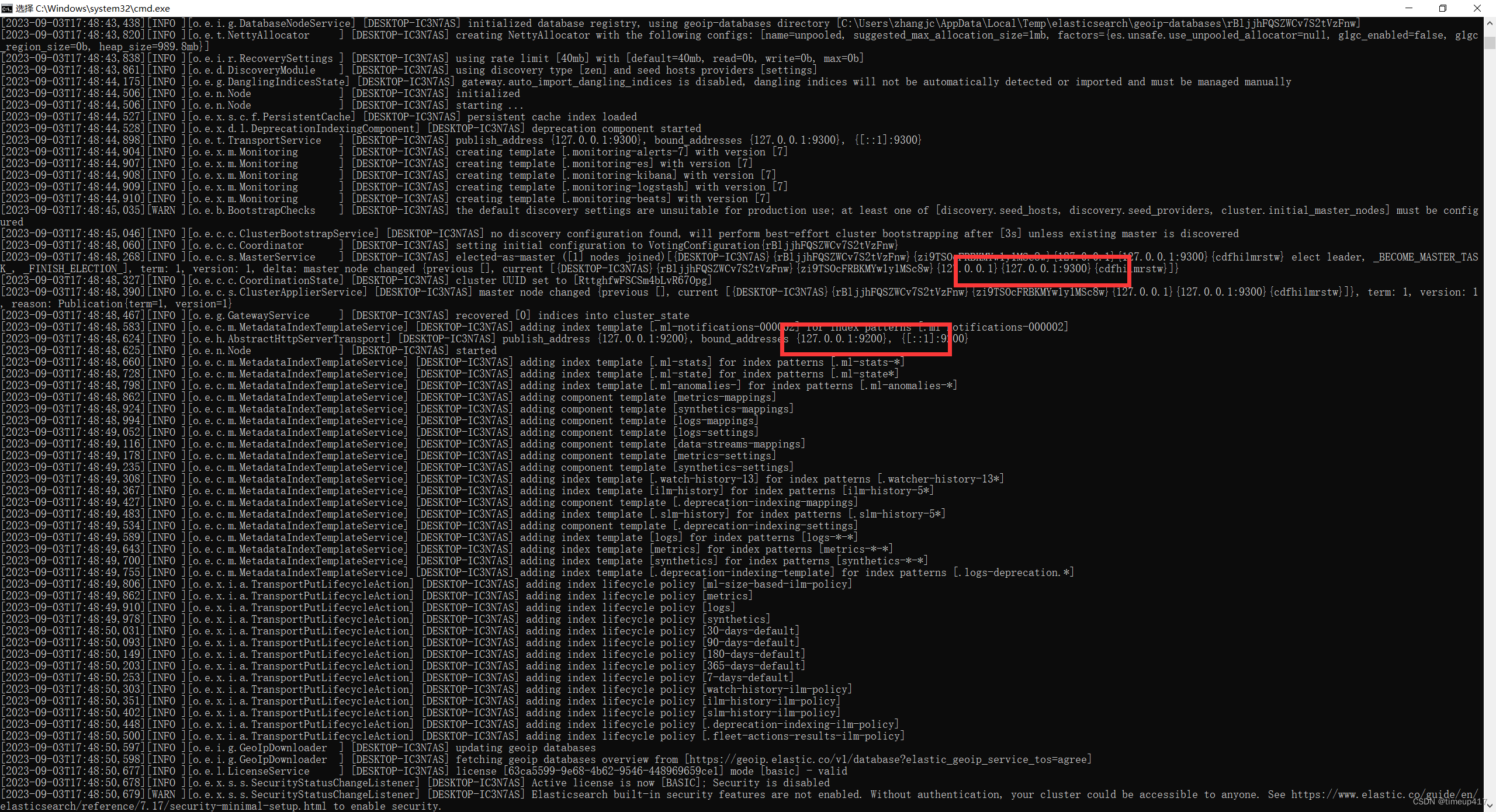Restore down the cmd.exe window
This screenshot has width=1496, height=812.
(x=1442, y=8)
